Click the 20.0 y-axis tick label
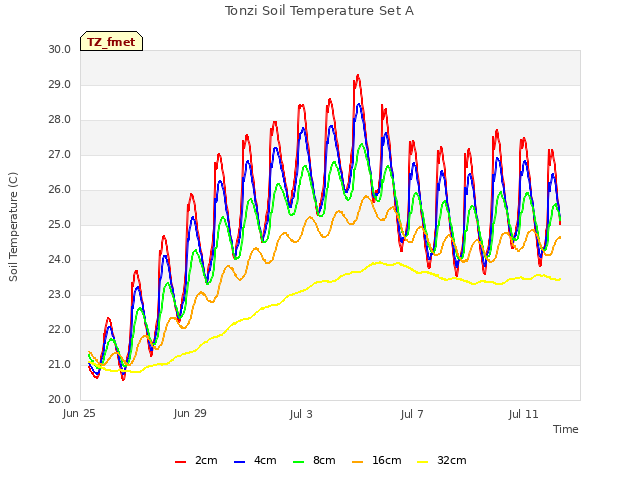Screen dimensions: 640x480 60,400
